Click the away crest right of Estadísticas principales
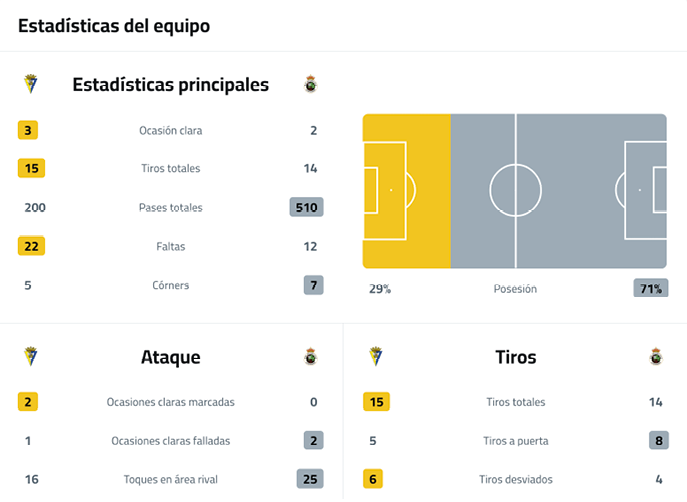The height and width of the screenshot is (502, 687). point(310,85)
